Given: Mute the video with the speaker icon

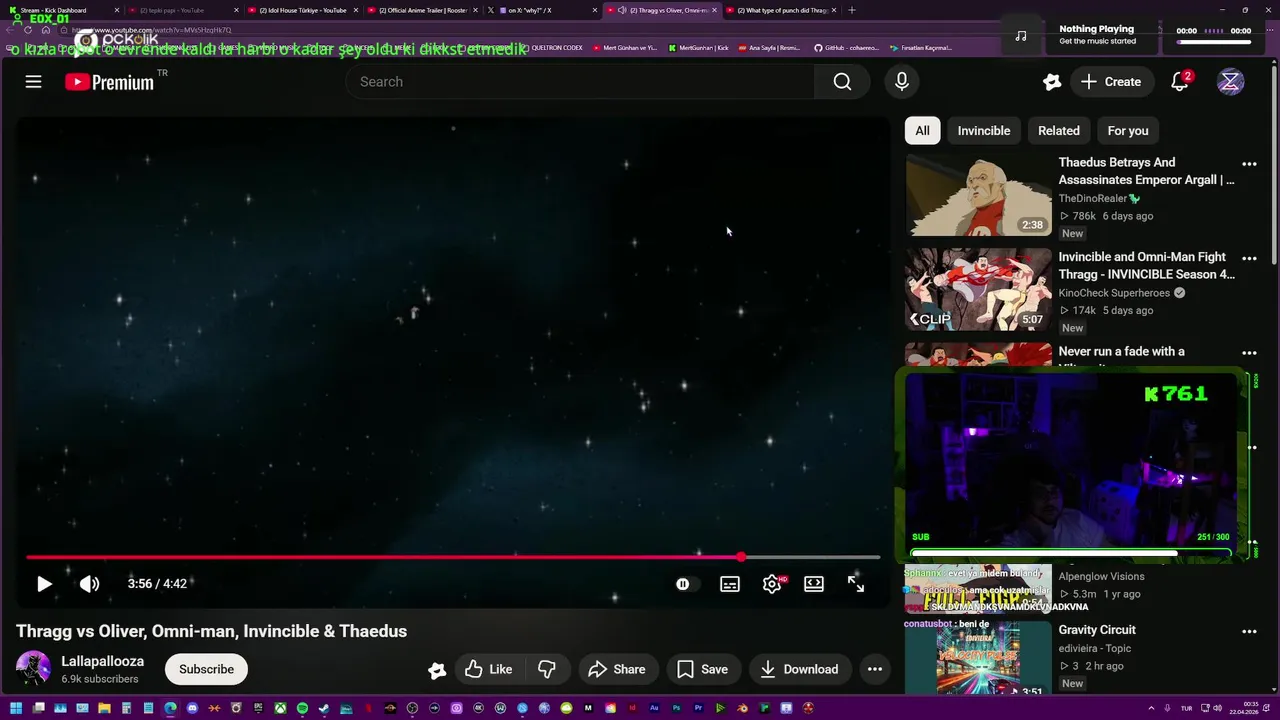Looking at the screenshot, I should point(89,584).
